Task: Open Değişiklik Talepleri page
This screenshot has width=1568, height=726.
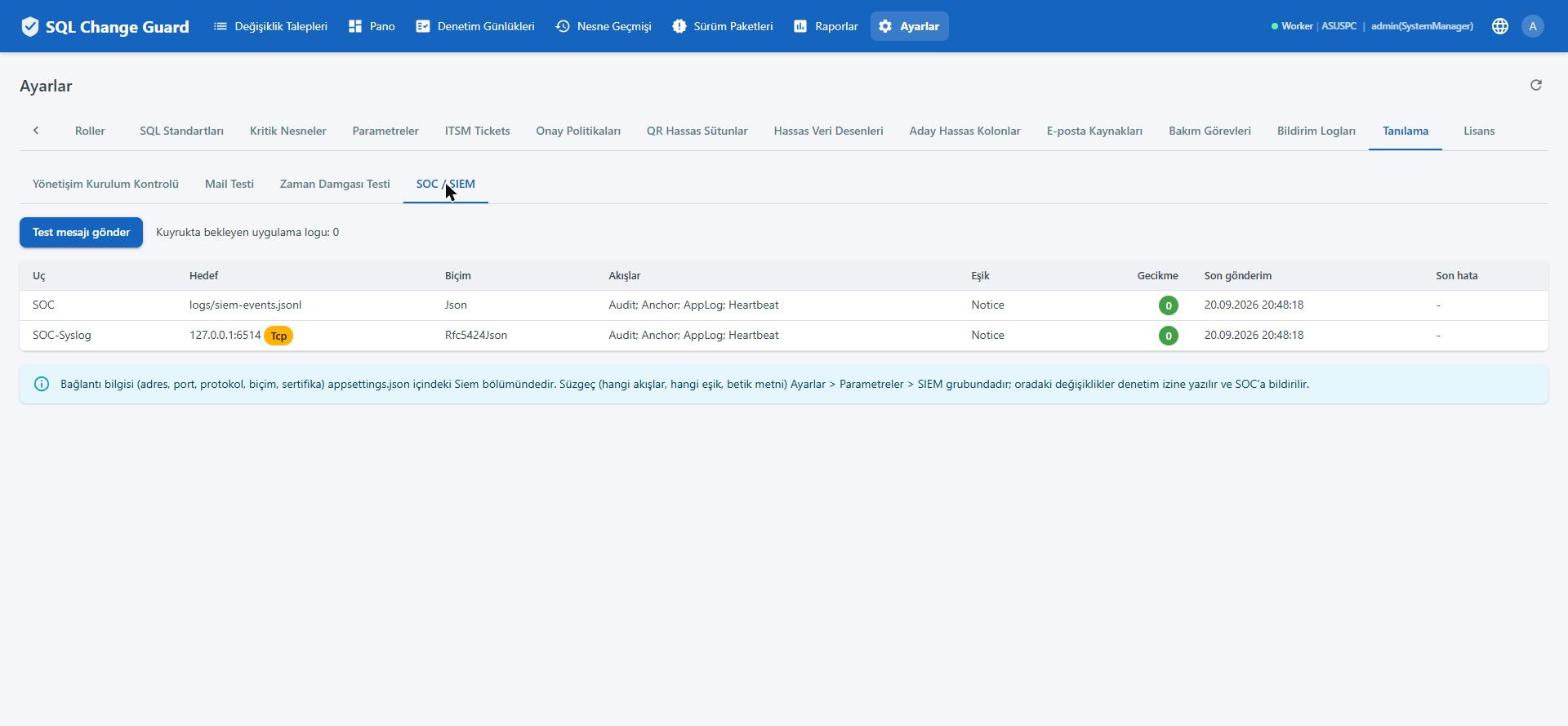Action: pyautogui.click(x=270, y=27)
